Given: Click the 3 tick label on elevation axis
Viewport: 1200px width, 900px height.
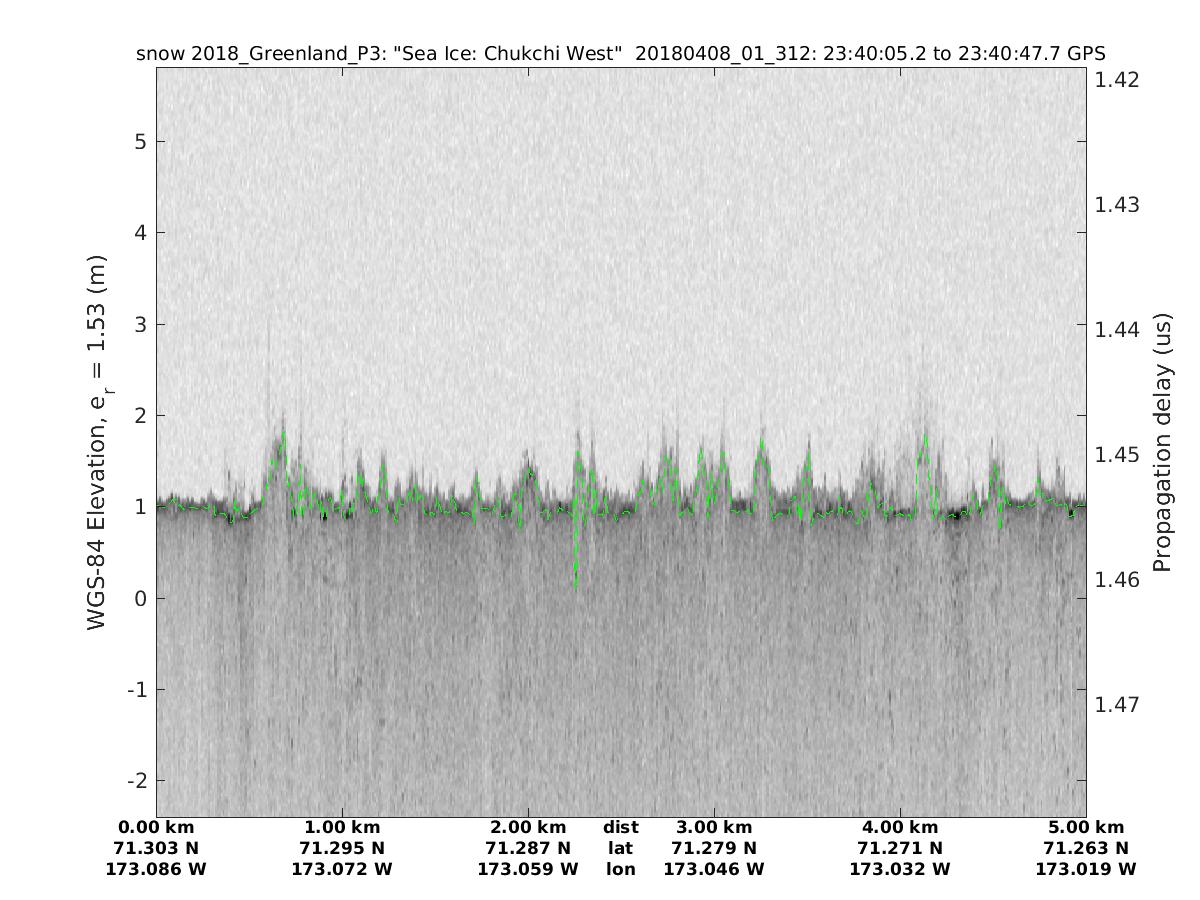Looking at the screenshot, I should [x=140, y=324].
